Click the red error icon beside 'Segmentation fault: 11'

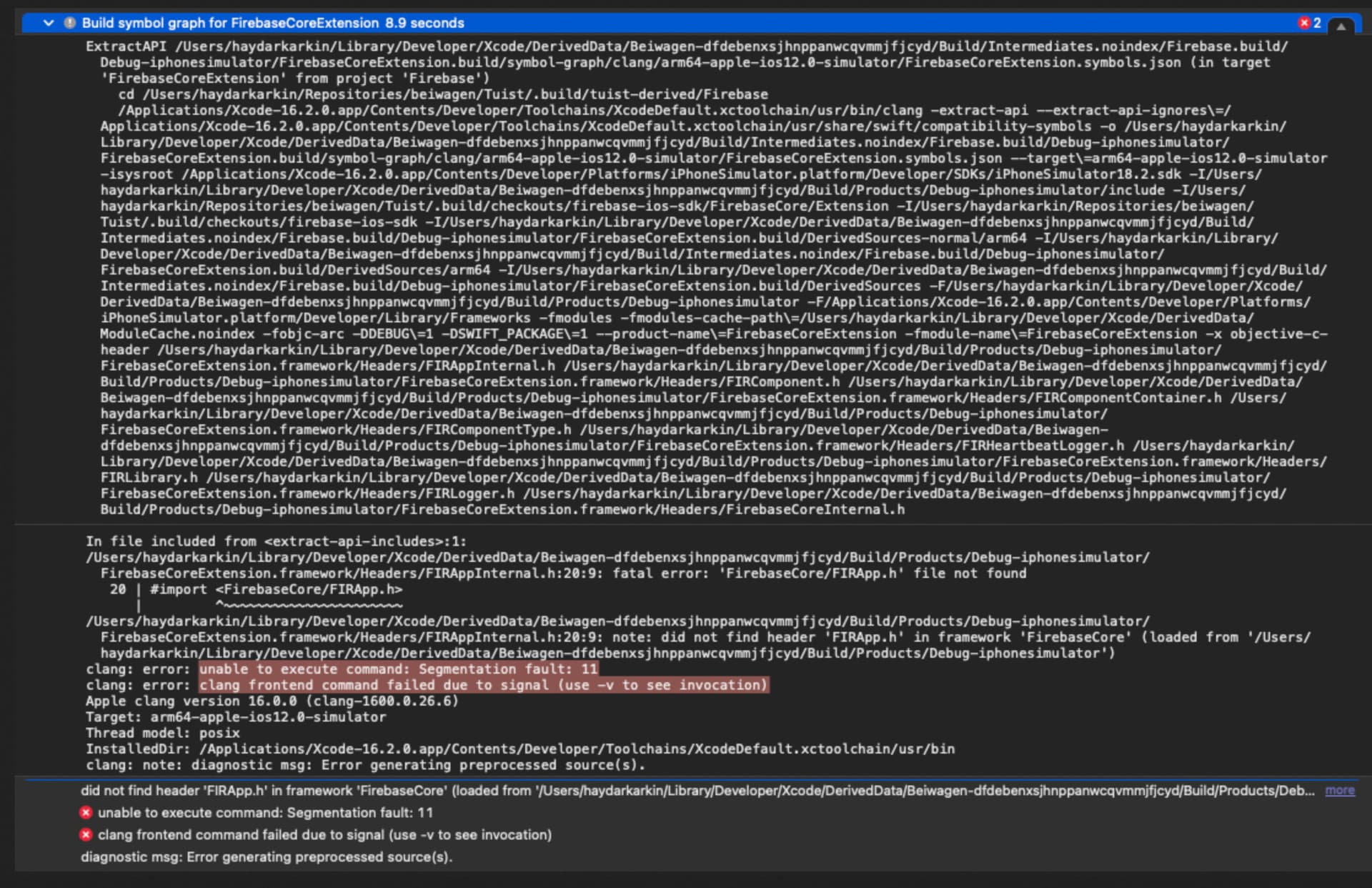point(86,812)
